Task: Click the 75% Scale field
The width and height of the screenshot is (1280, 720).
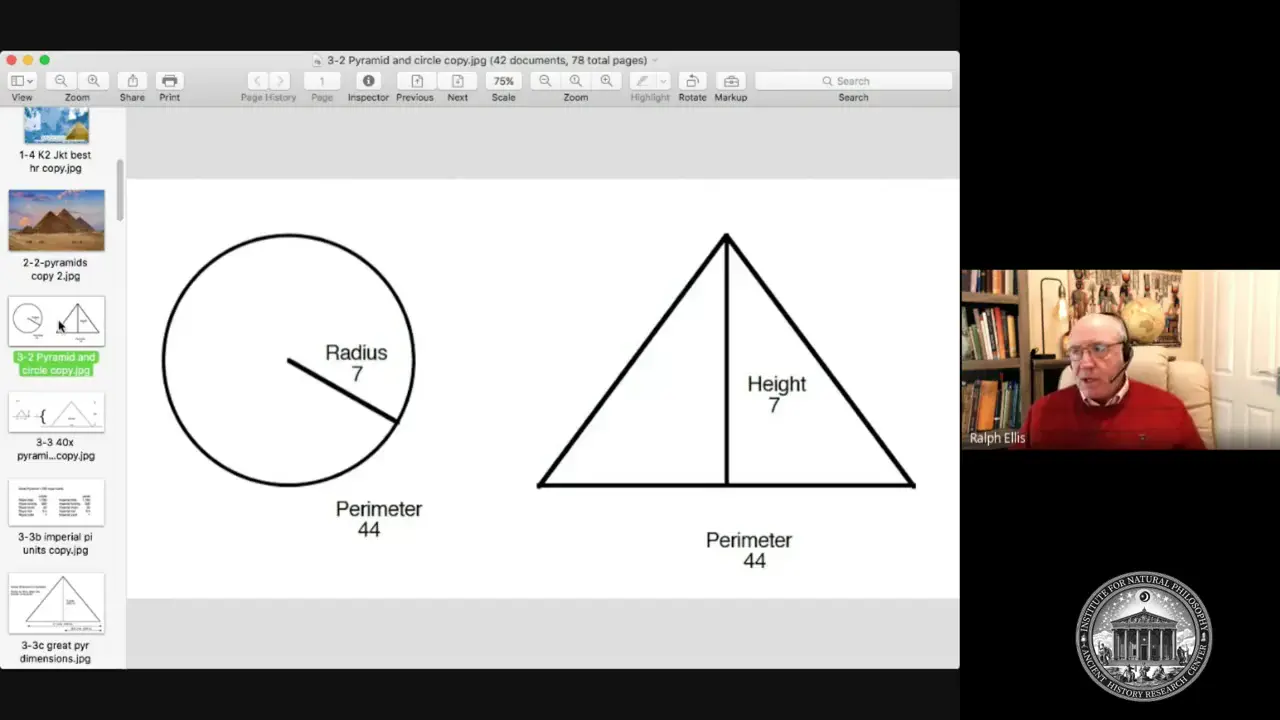Action: click(x=503, y=81)
